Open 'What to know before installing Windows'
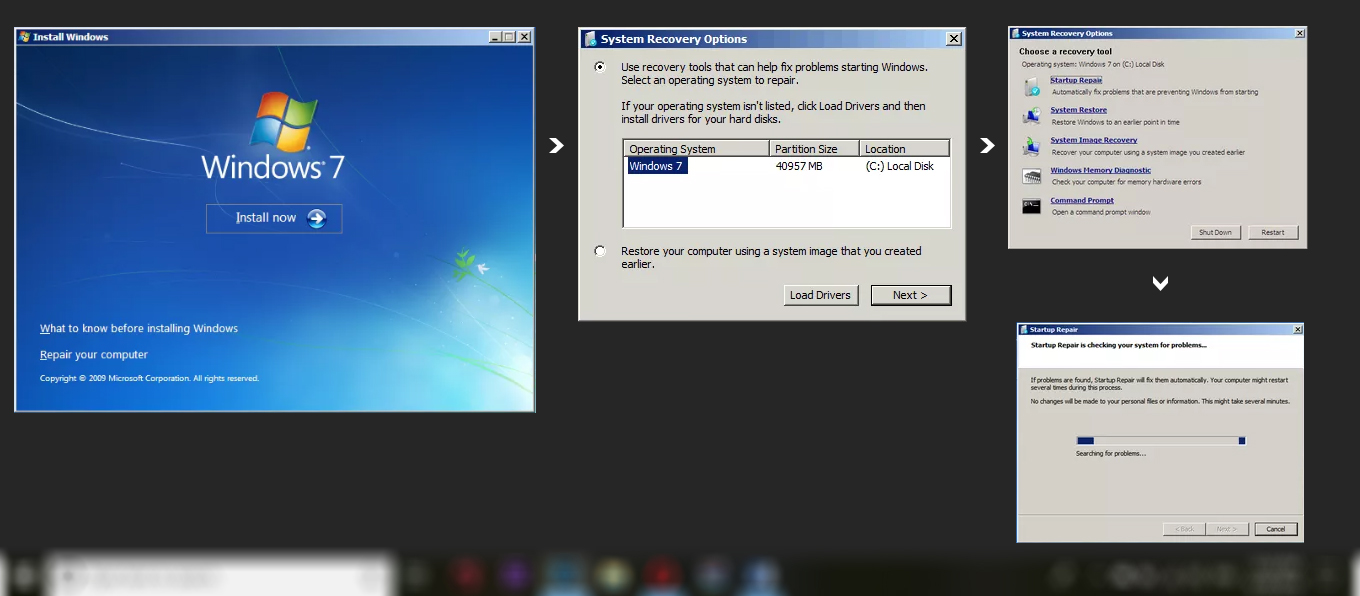The image size is (1360, 596). click(139, 328)
